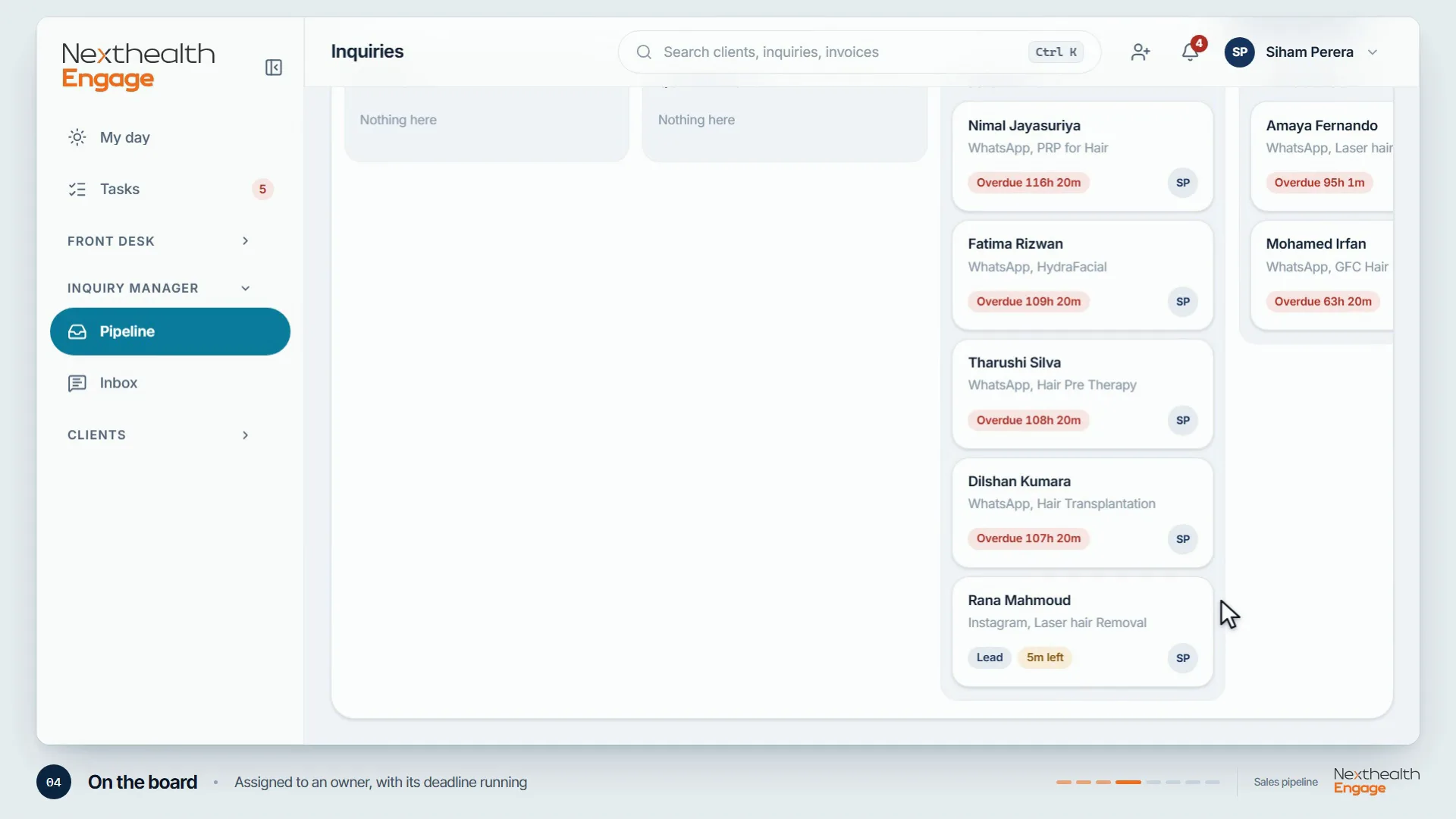The image size is (1456, 819).
Task: Click 'WhatsApp, Hair Pre Therapy' text
Action: [1052, 385]
